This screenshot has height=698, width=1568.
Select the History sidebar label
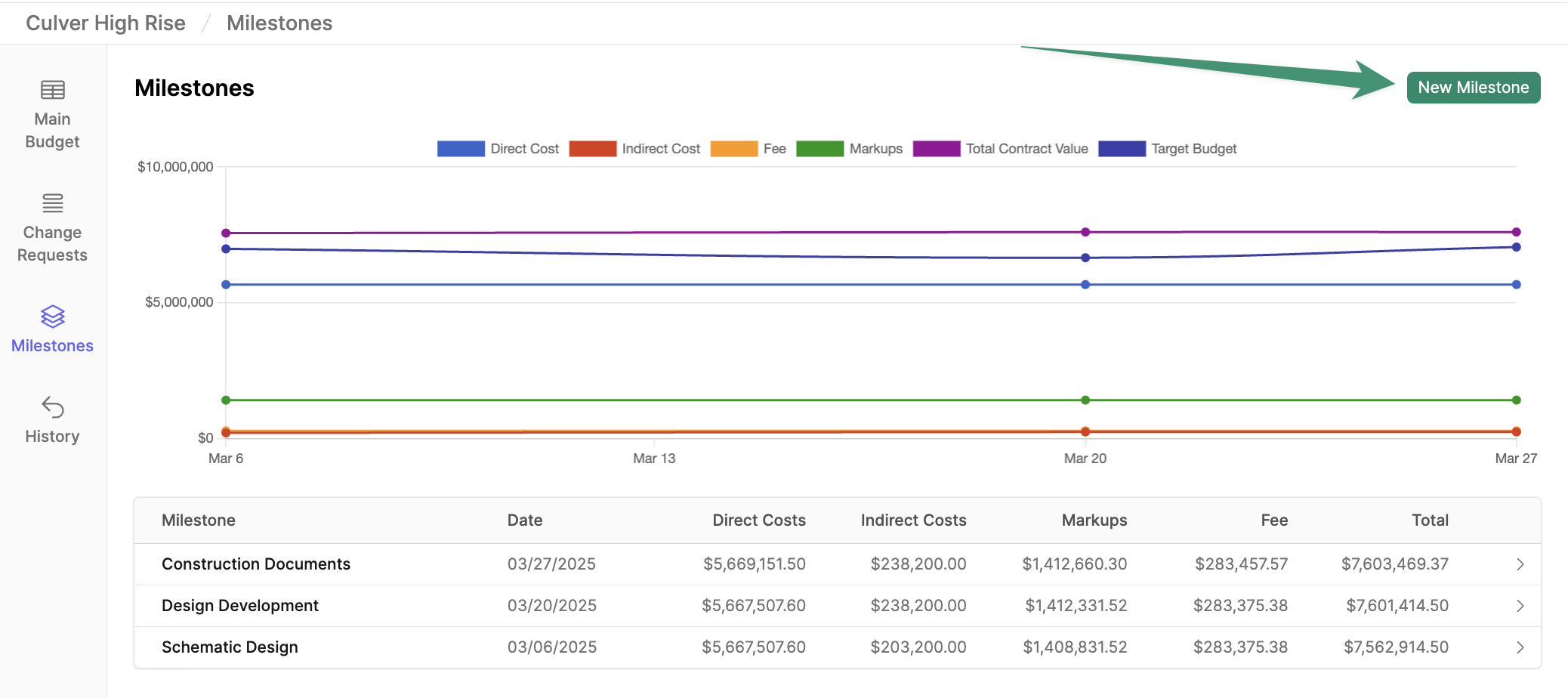point(52,437)
